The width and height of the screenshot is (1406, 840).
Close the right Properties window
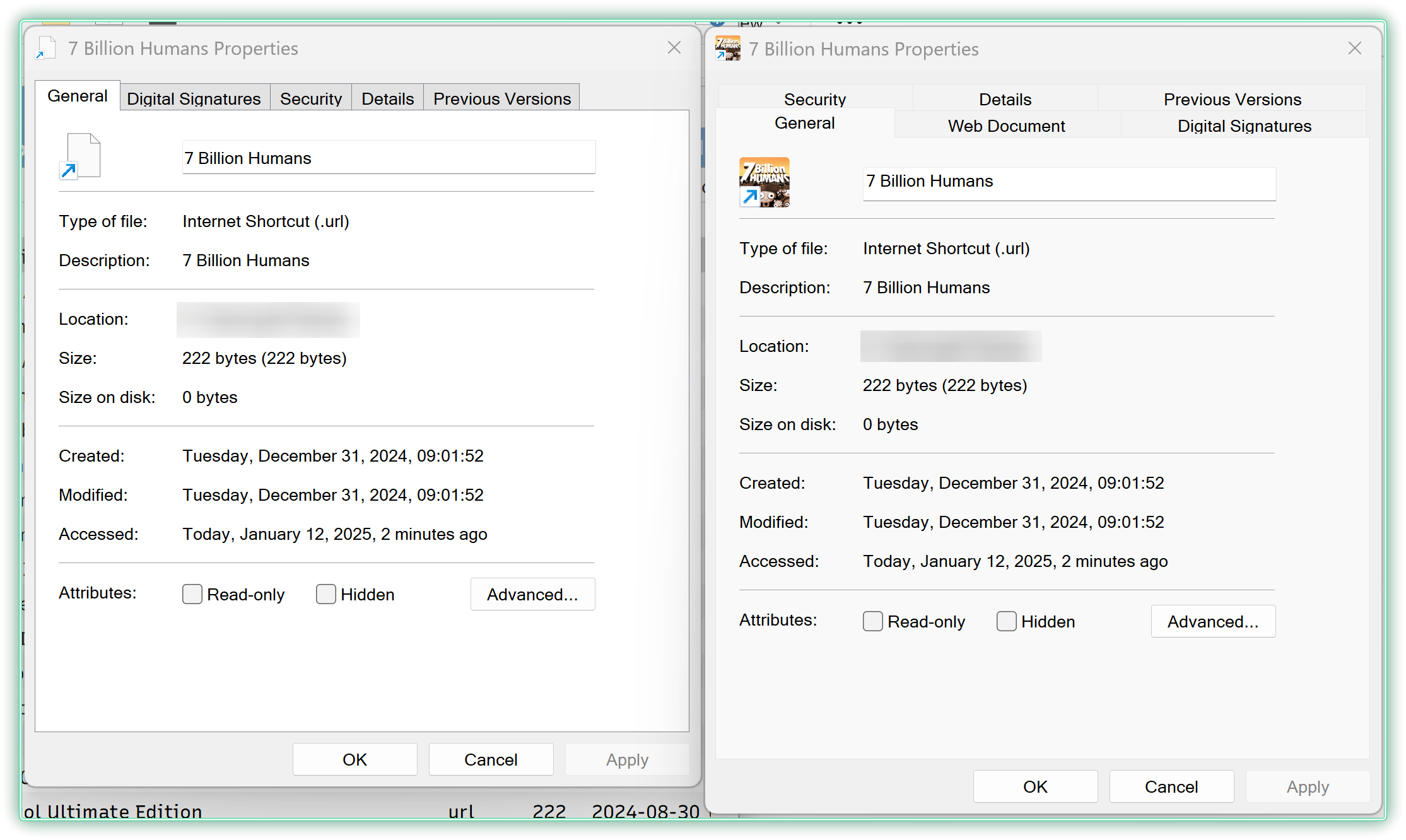point(1355,49)
